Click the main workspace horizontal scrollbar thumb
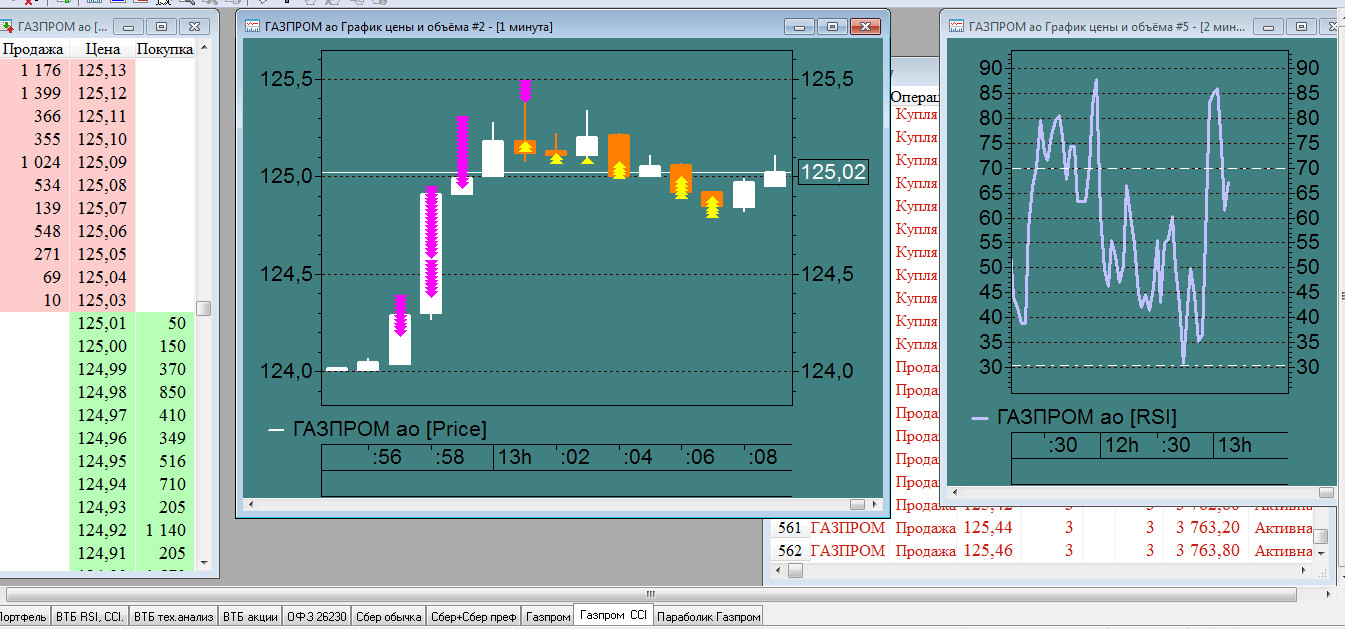The height and width of the screenshot is (629, 1345). pyautogui.click(x=650, y=594)
